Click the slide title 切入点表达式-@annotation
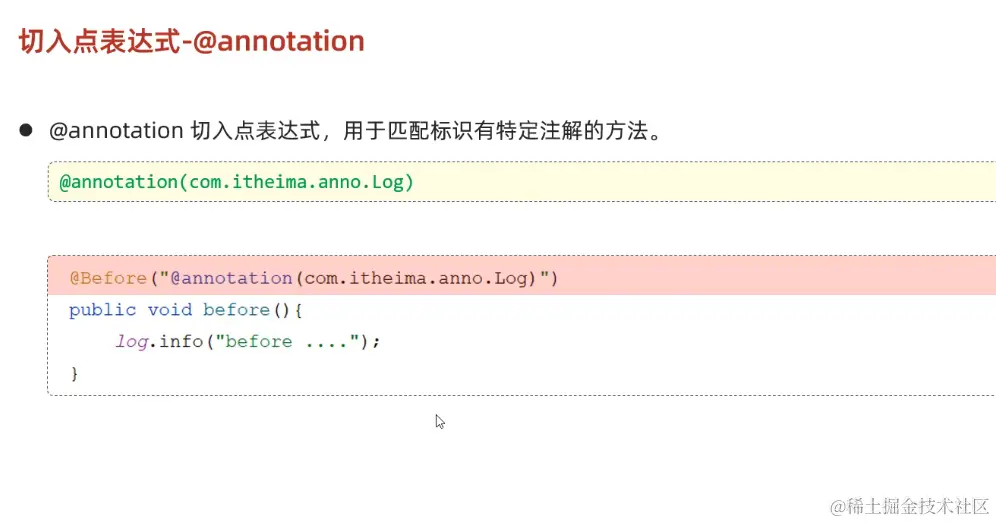 pyautogui.click(x=191, y=41)
